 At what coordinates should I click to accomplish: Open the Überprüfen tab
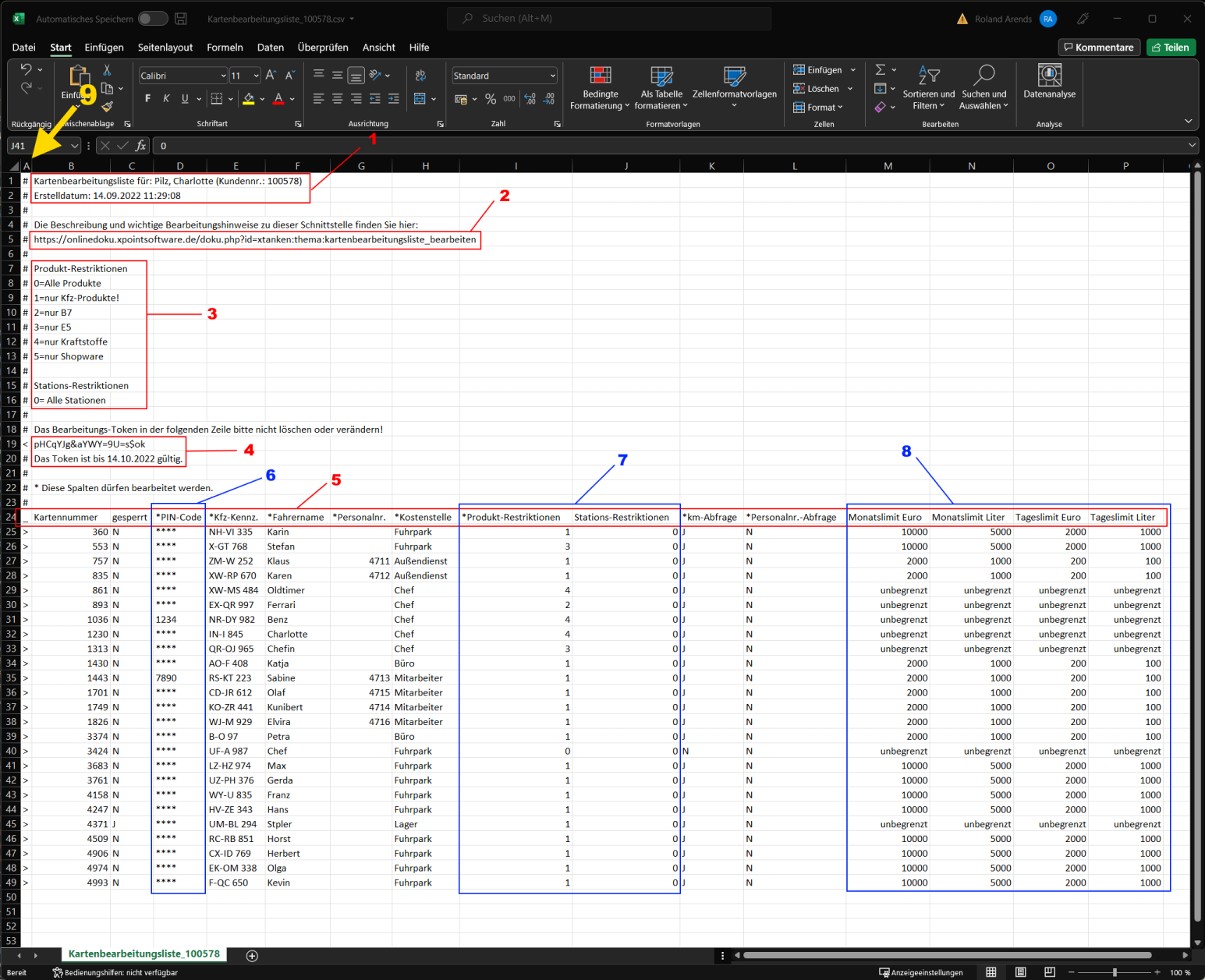click(x=323, y=48)
